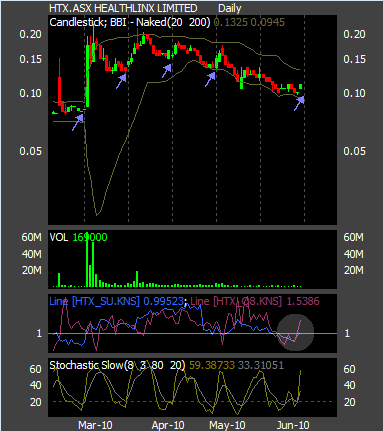Click the volume value 169000

click(90, 237)
